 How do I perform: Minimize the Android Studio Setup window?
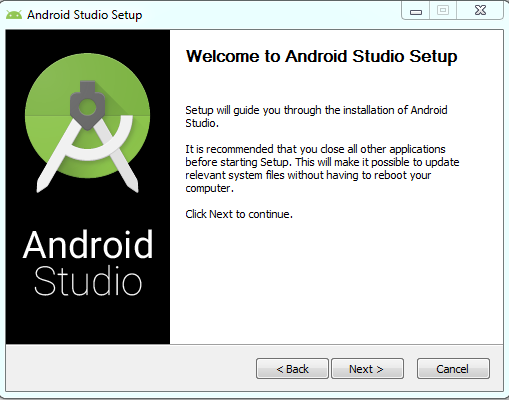coord(416,11)
